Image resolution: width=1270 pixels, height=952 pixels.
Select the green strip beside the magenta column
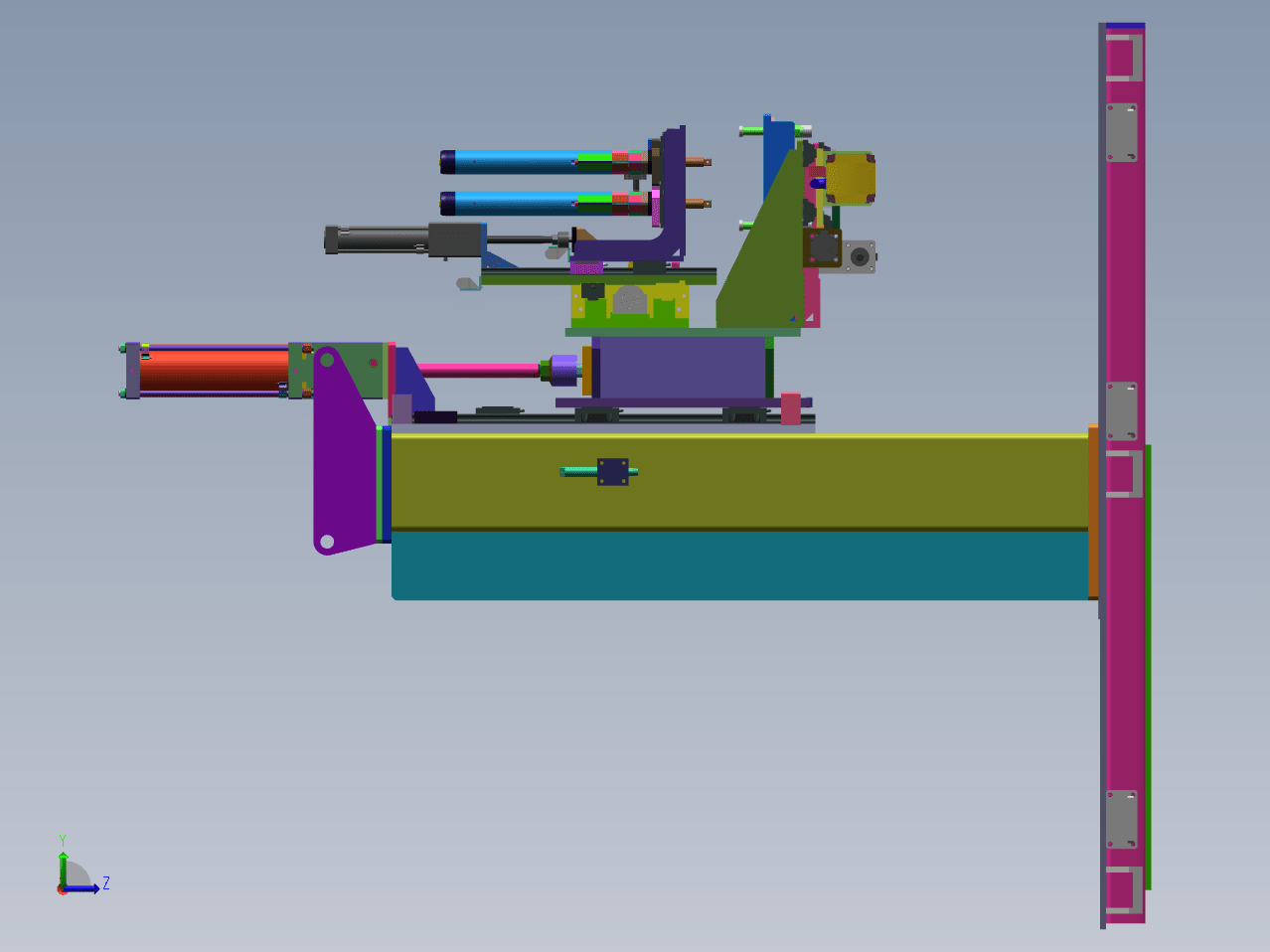1149,666
